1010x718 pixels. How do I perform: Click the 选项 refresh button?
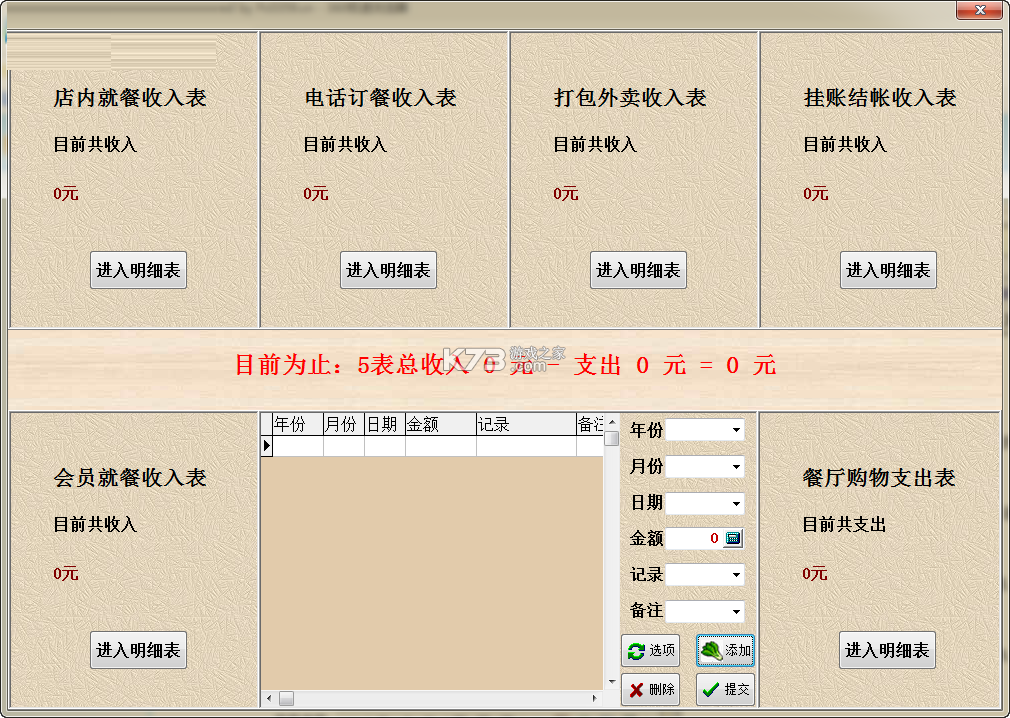pos(651,650)
